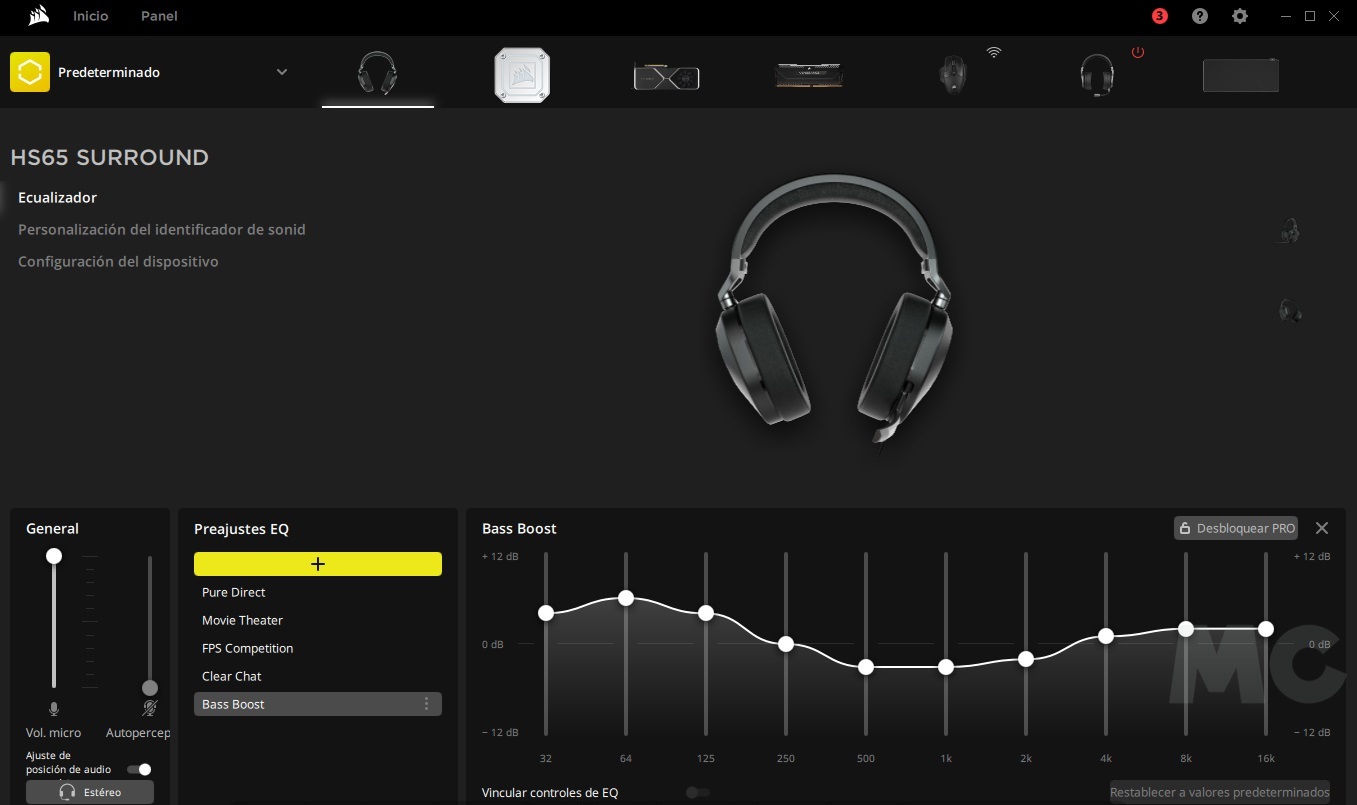Select the graphics card device icon

click(666, 76)
